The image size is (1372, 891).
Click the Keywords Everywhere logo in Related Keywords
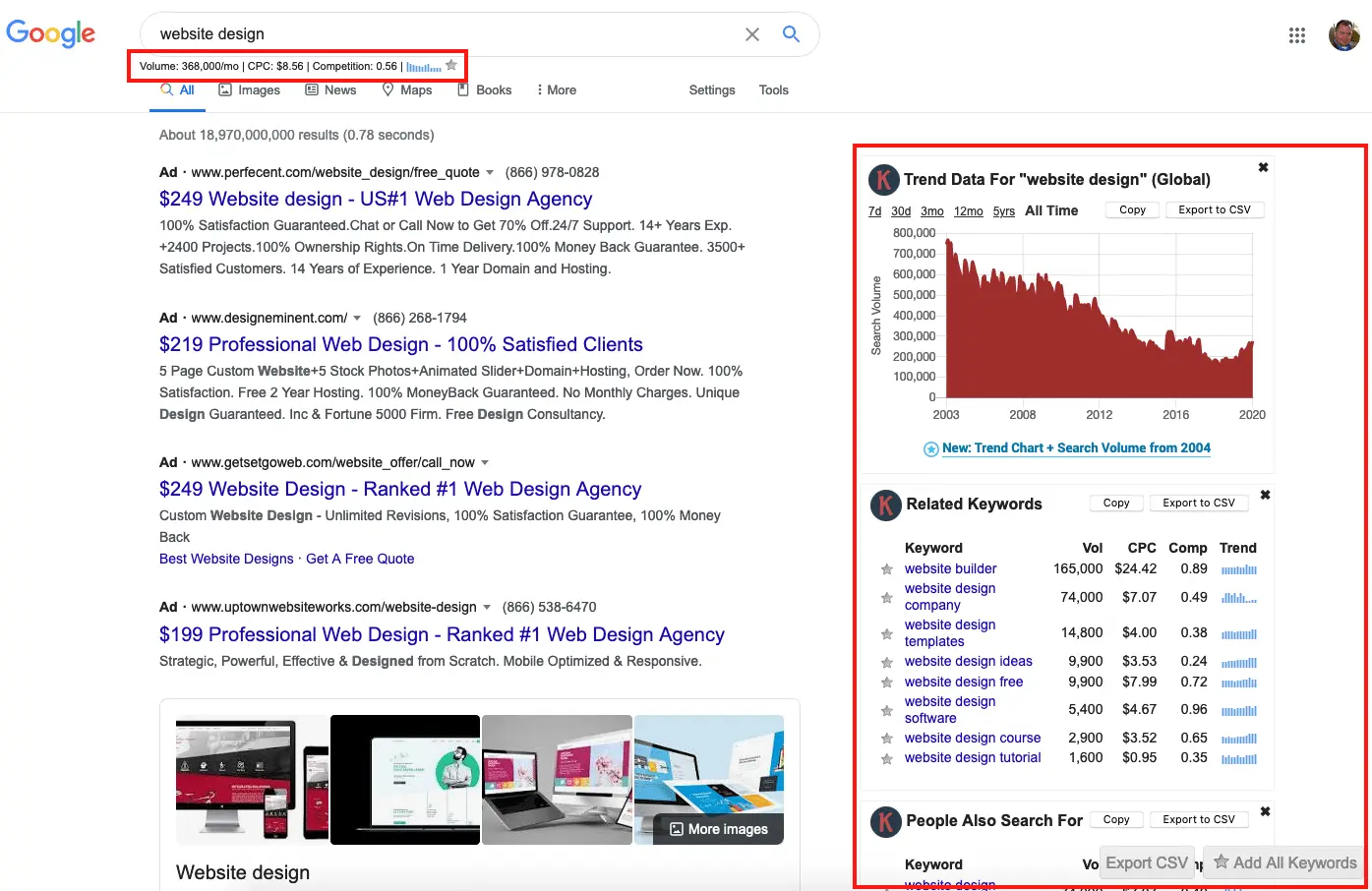pyautogui.click(x=885, y=505)
